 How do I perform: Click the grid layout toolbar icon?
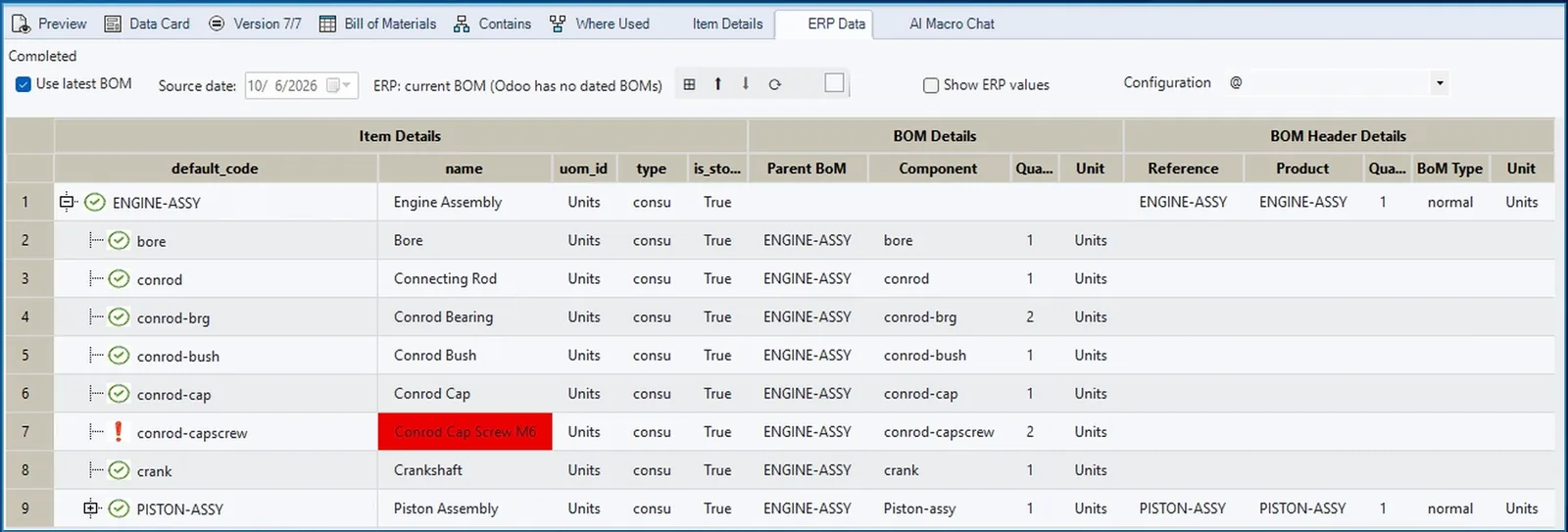tap(689, 84)
